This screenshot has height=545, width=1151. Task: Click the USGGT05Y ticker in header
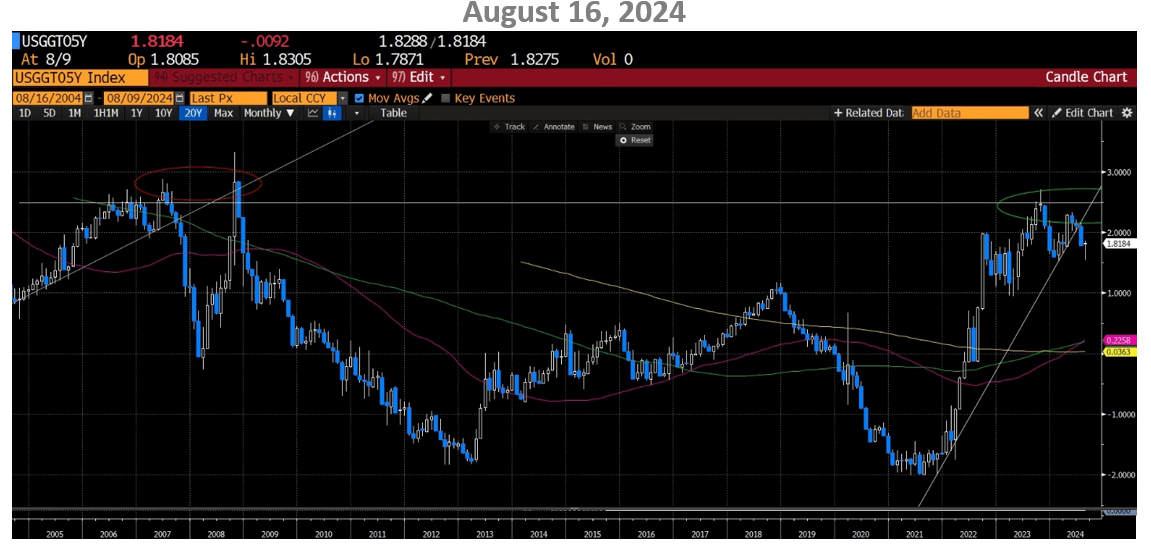click(54, 42)
